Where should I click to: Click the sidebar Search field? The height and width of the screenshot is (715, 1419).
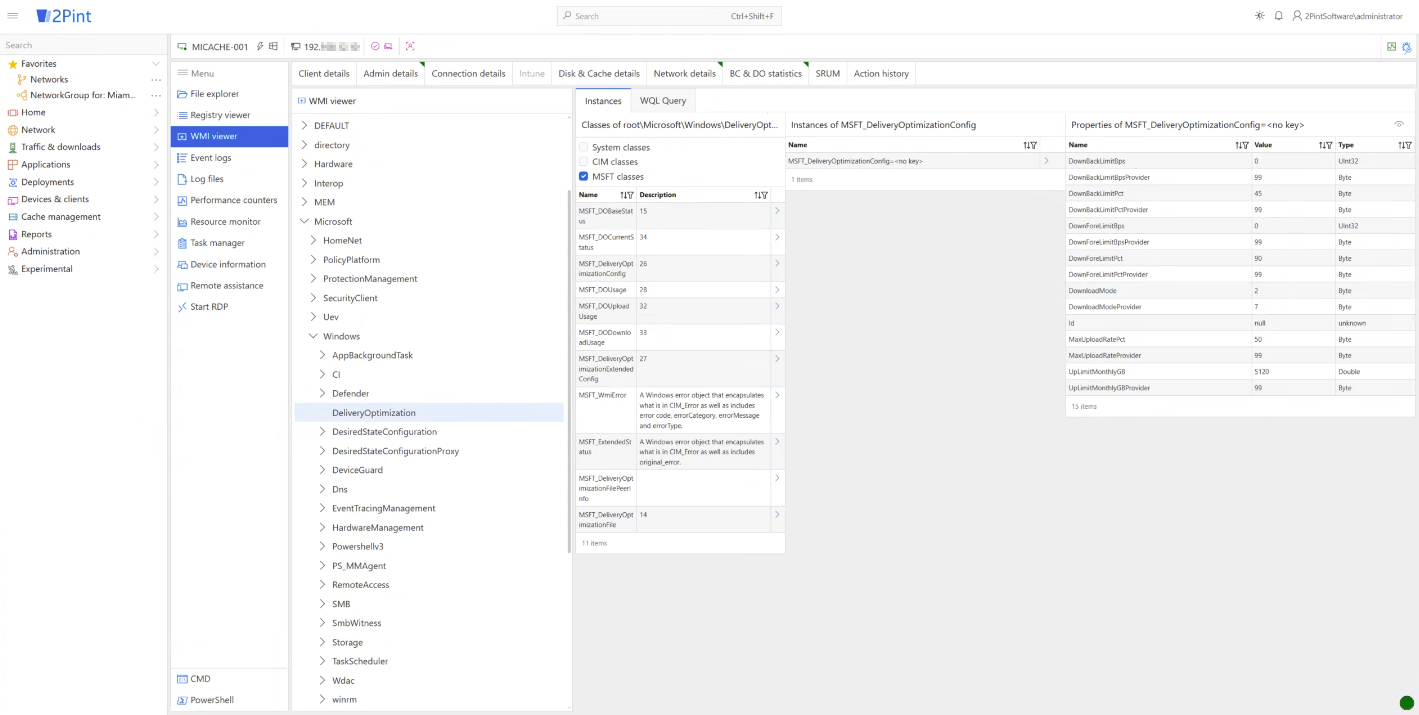[x=82, y=45]
